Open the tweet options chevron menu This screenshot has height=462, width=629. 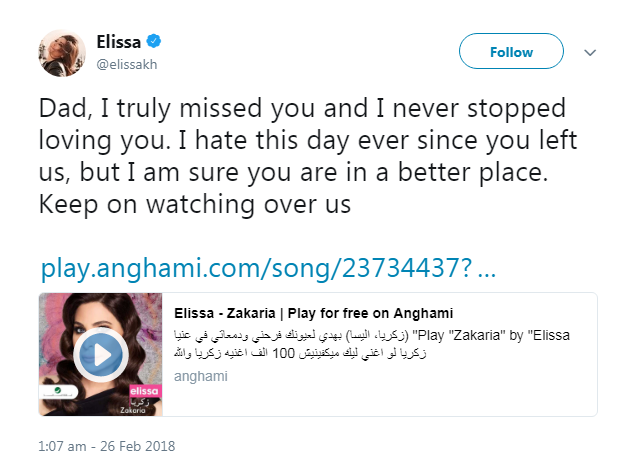point(590,51)
